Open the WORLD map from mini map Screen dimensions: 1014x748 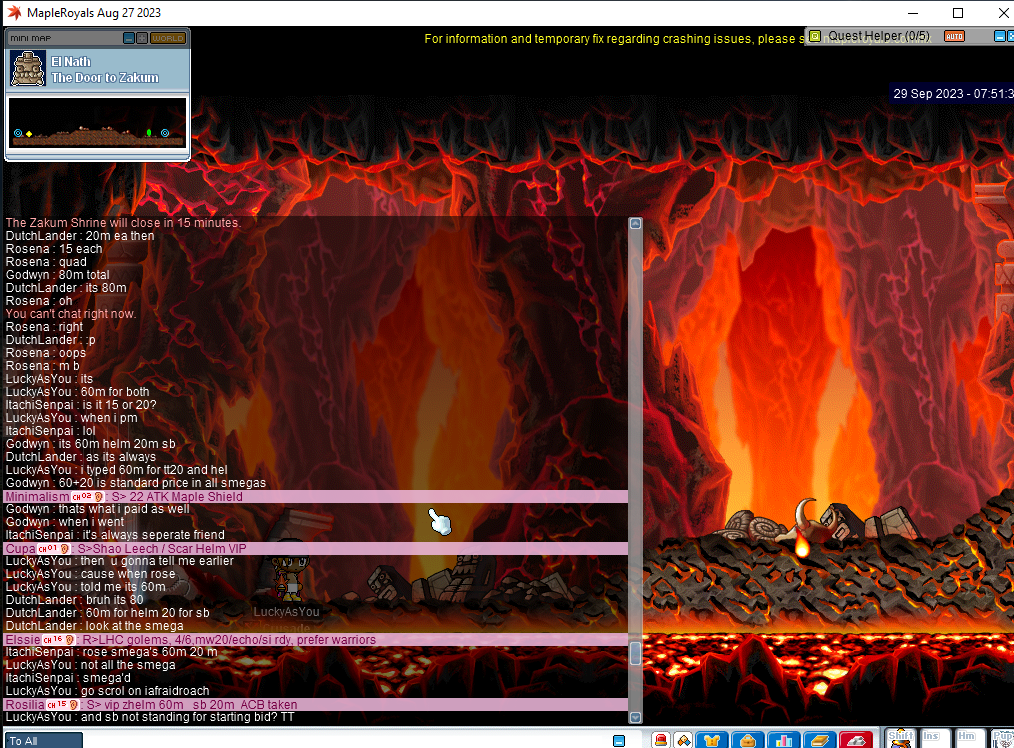point(167,38)
